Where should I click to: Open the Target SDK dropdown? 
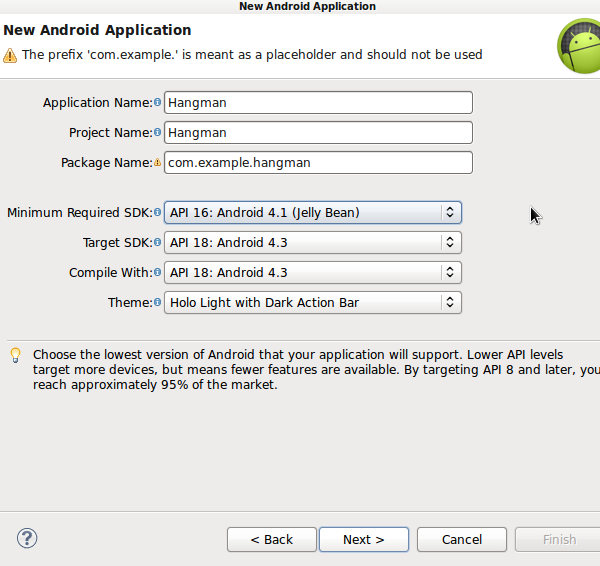[x=313, y=242]
